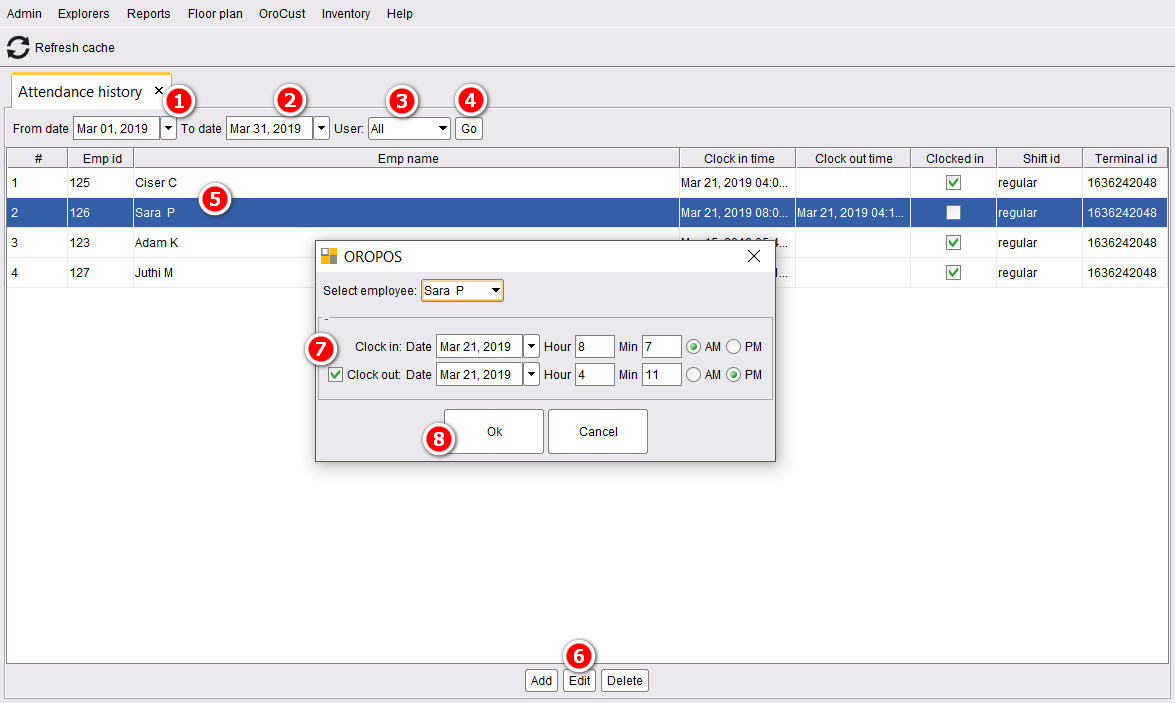Sort by Clock in time column header
The width and height of the screenshot is (1175, 703).
pyautogui.click(x=738, y=158)
